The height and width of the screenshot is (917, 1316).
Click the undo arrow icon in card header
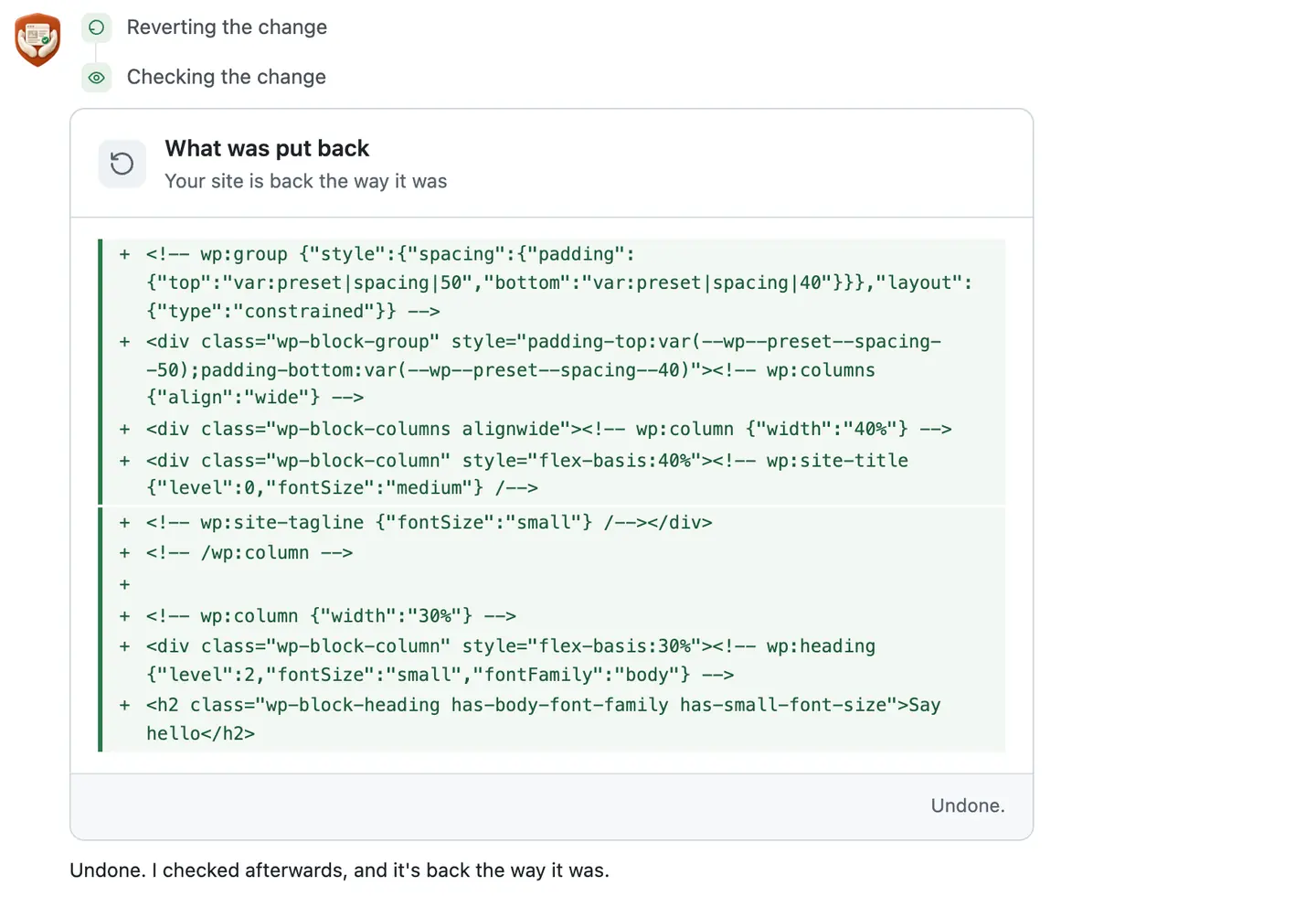click(x=122, y=164)
